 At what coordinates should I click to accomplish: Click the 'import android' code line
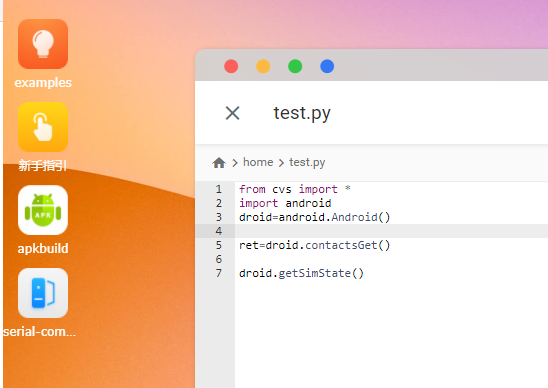[x=285, y=203]
